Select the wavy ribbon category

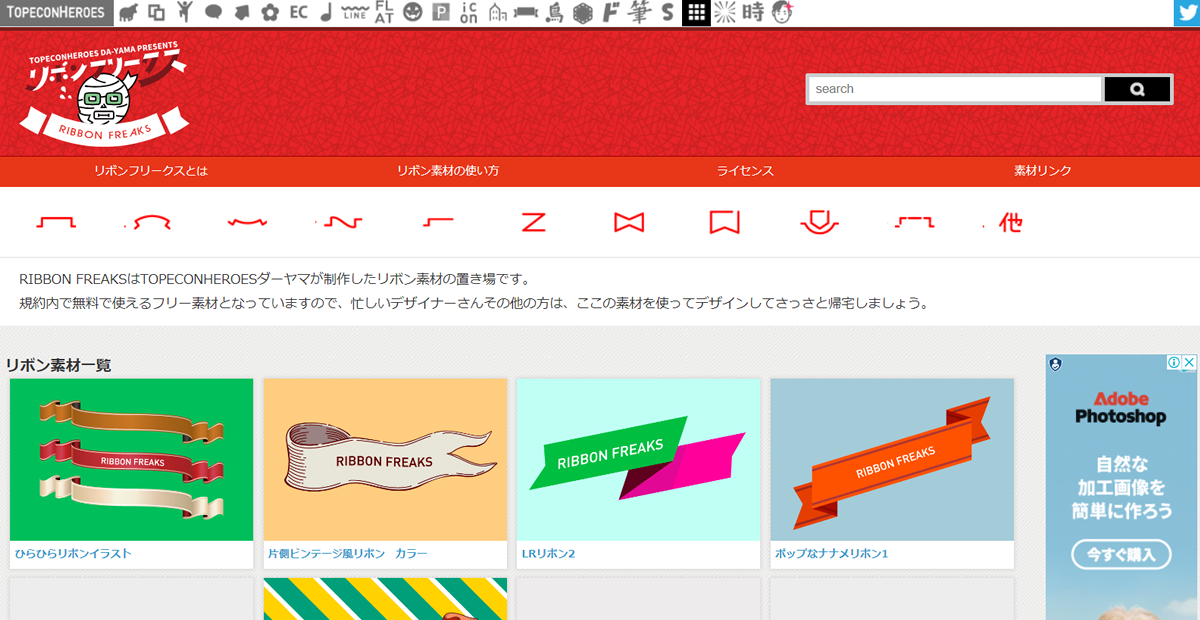click(x=248, y=222)
